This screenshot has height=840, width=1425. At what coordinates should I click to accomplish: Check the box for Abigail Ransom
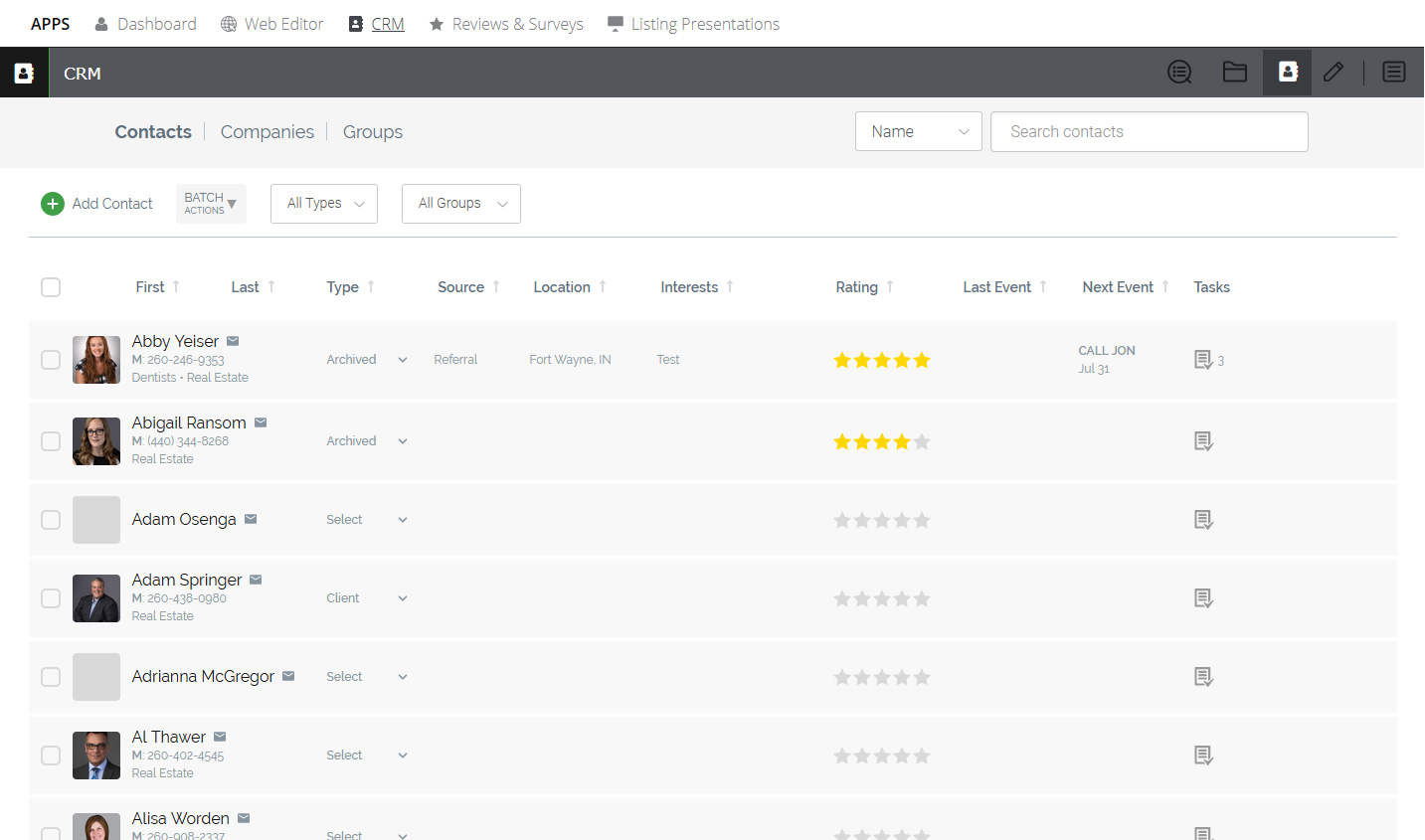point(51,441)
